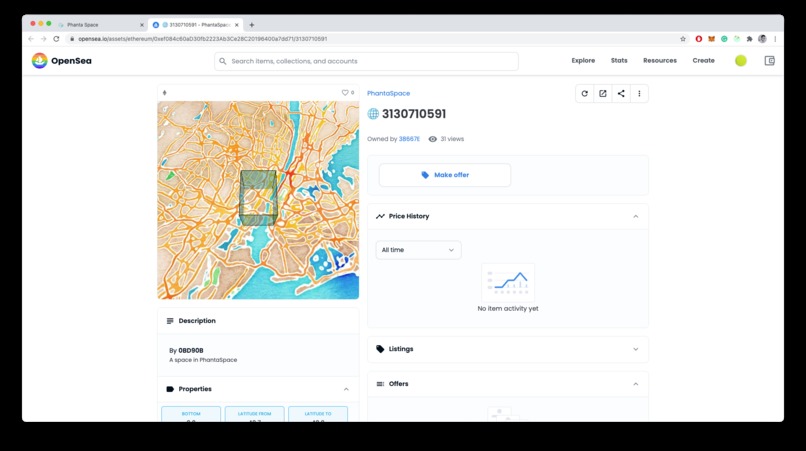Open a new browser tab

[x=251, y=25]
